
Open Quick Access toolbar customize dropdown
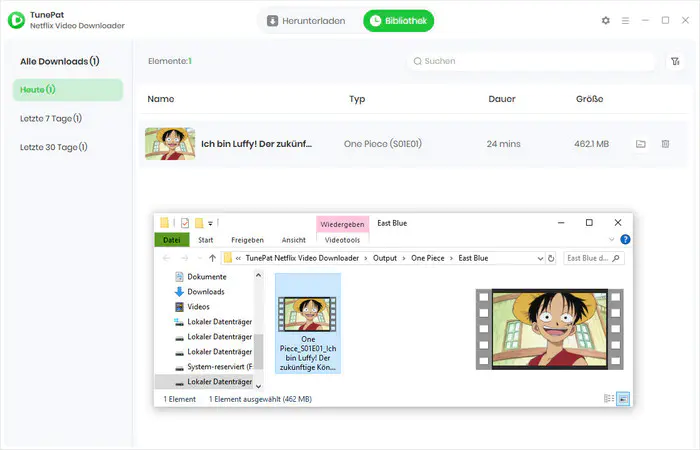pos(210,223)
